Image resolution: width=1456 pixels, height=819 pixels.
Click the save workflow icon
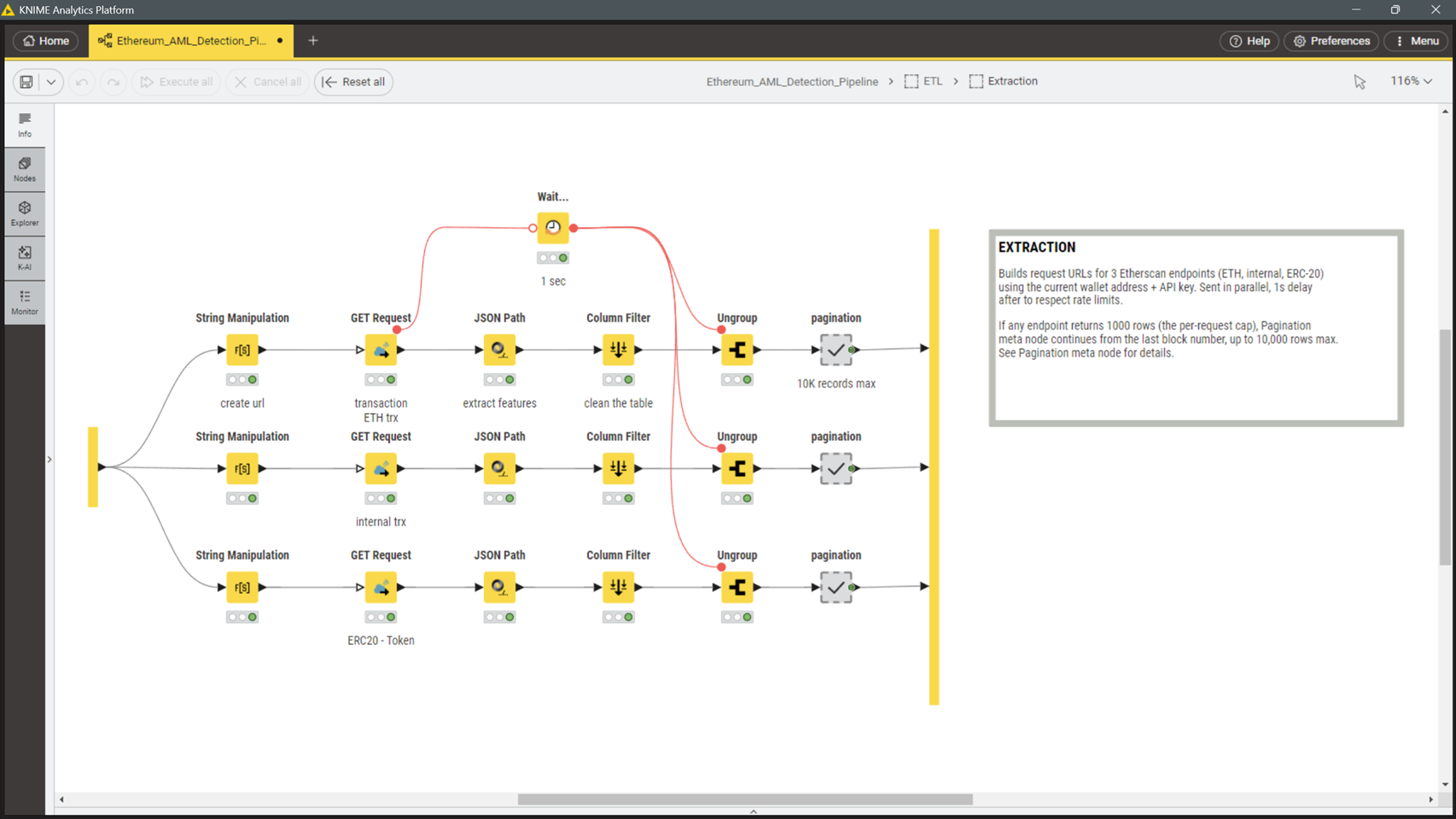(x=26, y=82)
